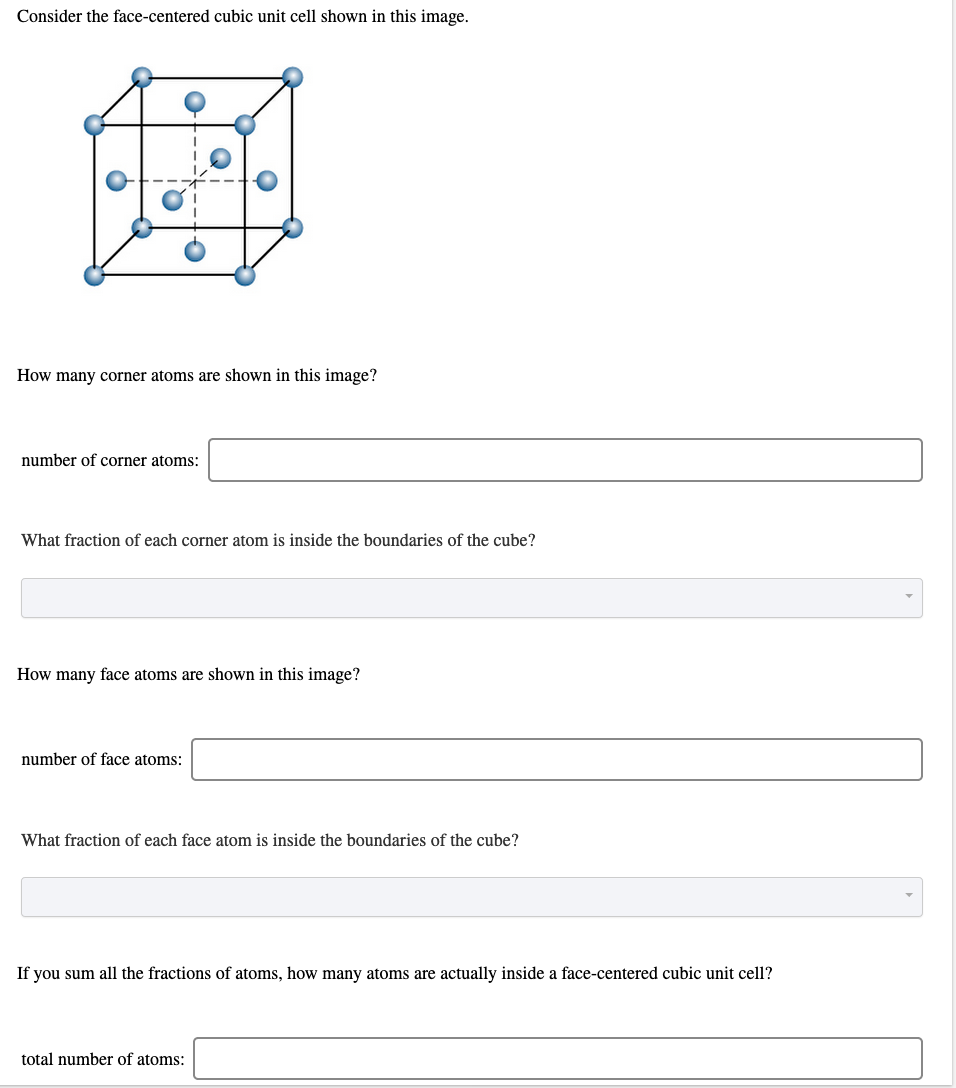Click the face fraction dropdown arrow
Screen dimensions: 956x1088
[908, 896]
